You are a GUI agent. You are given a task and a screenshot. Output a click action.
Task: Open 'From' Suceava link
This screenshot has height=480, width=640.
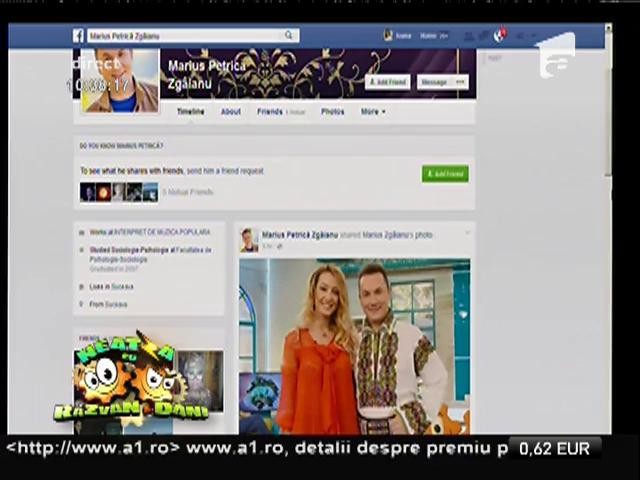[x=116, y=304]
